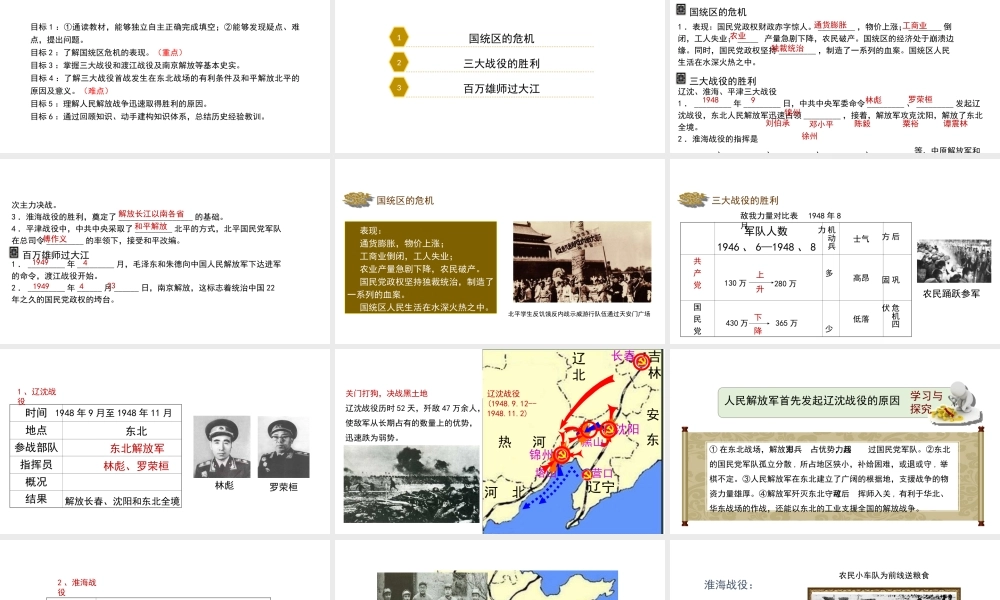Click the heading 淮海战役： in the bottom slide
The image size is (1000, 600).
point(728,585)
